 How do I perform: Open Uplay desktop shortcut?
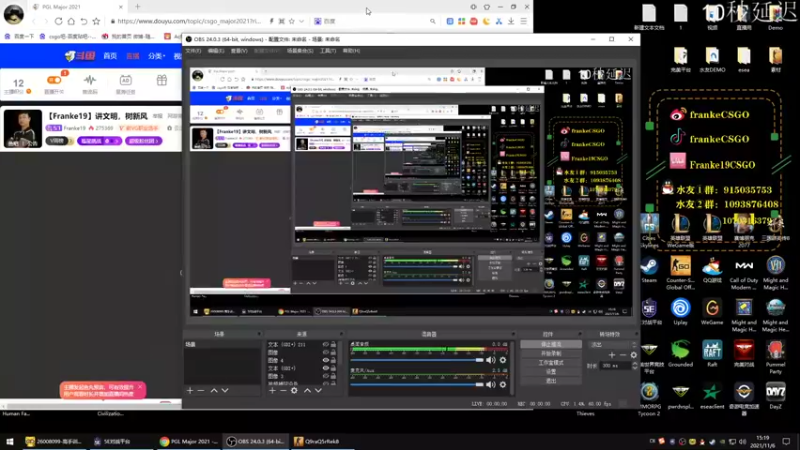(x=681, y=312)
